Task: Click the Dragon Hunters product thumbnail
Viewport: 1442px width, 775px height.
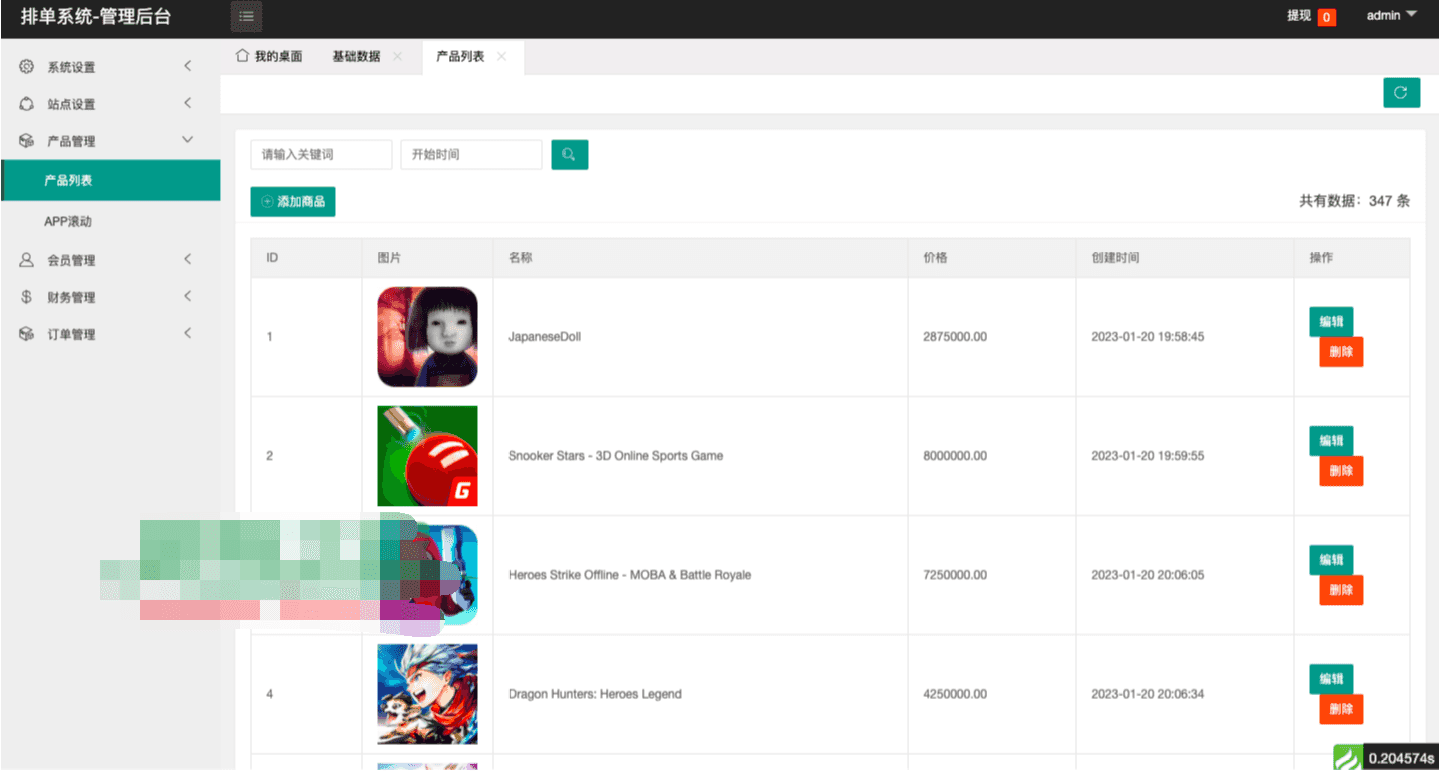Action: coord(427,694)
